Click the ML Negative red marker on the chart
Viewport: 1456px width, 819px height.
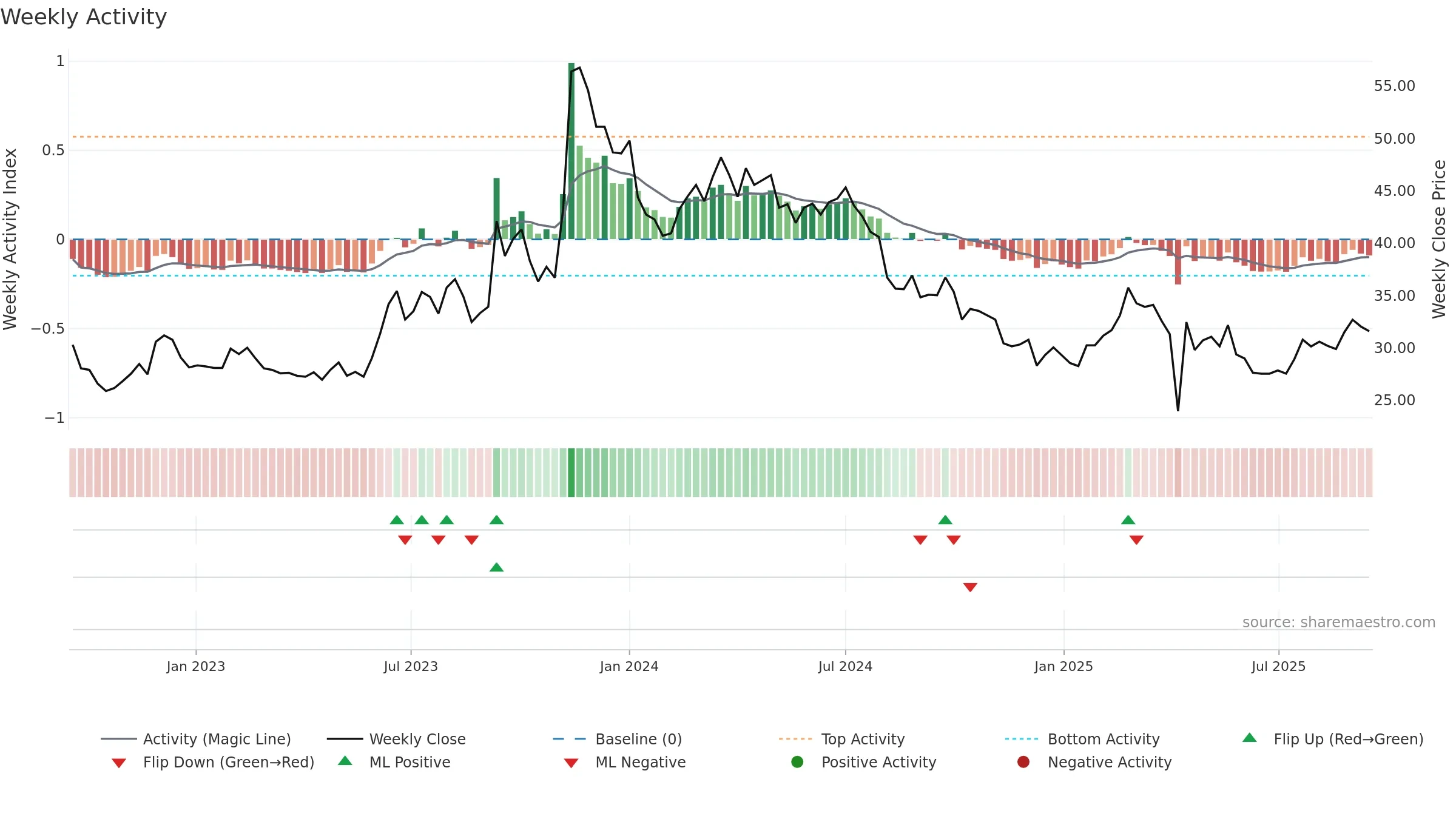coord(970,587)
